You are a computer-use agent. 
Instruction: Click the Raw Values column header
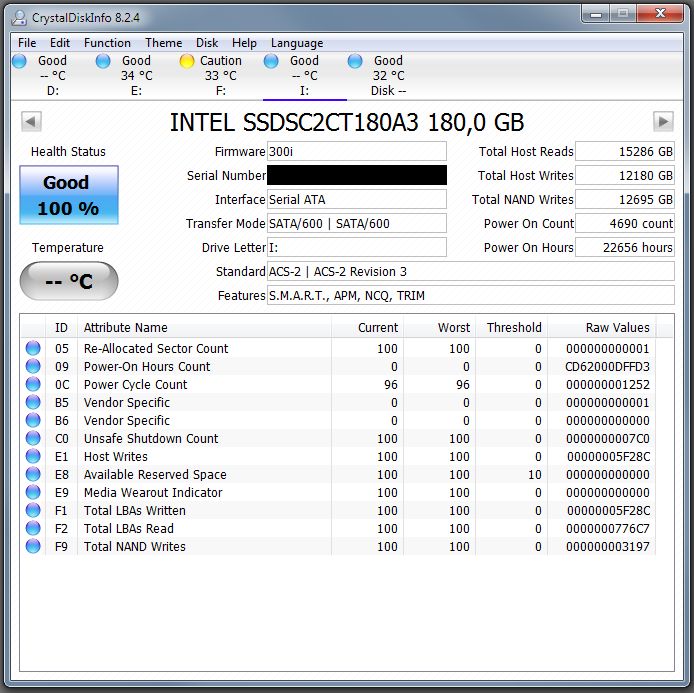[x=602, y=327]
